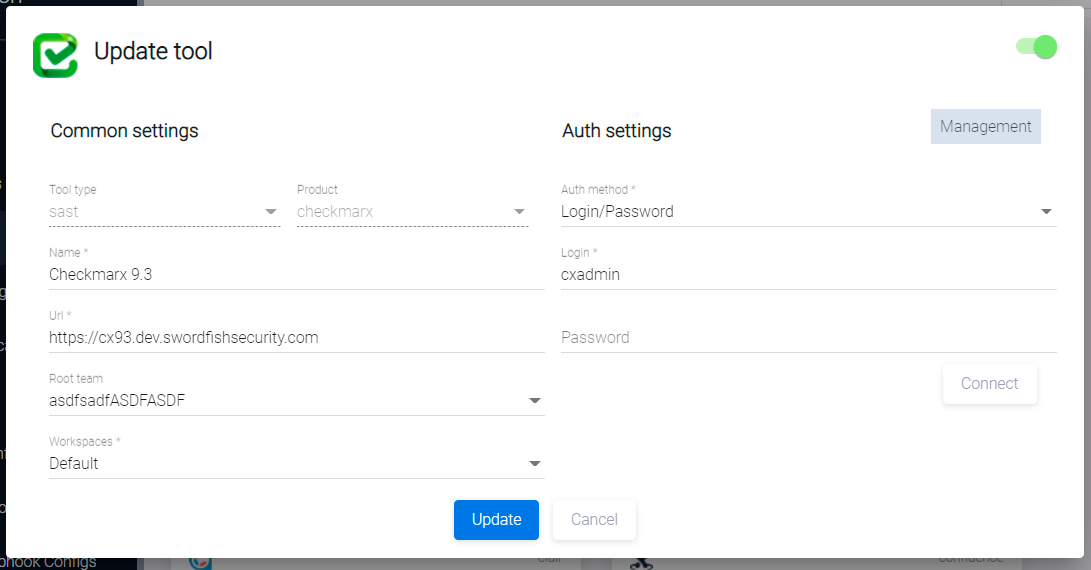Viewport: 1091px width, 570px height.
Task: Click the confluence tool card icon behind dialog
Action: (x=641, y=564)
